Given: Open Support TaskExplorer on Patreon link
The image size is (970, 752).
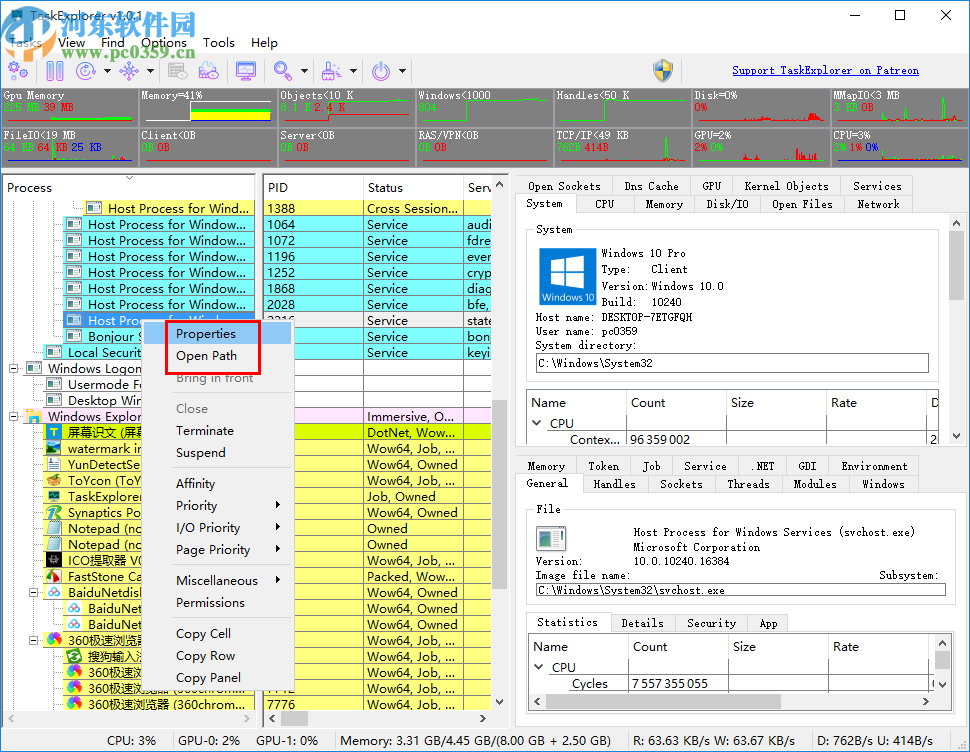Looking at the screenshot, I should click(825, 71).
